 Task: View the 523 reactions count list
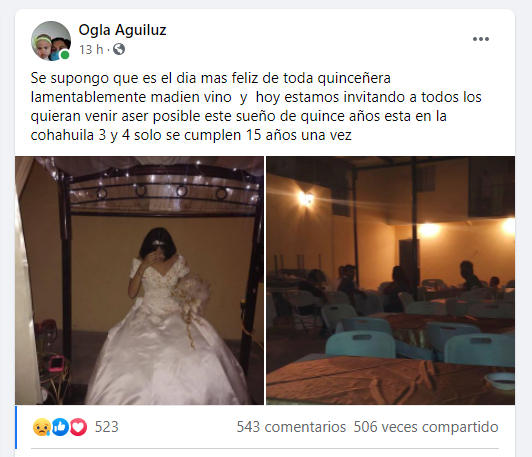click(107, 427)
